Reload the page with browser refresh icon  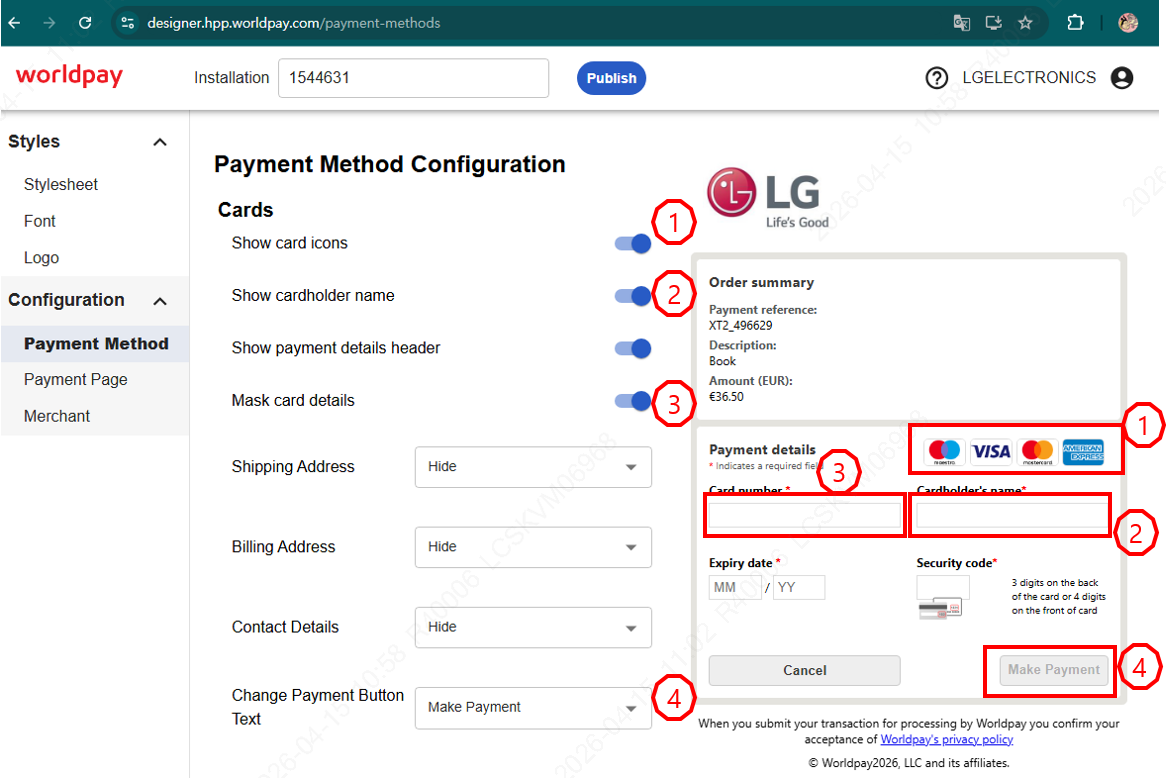click(85, 22)
